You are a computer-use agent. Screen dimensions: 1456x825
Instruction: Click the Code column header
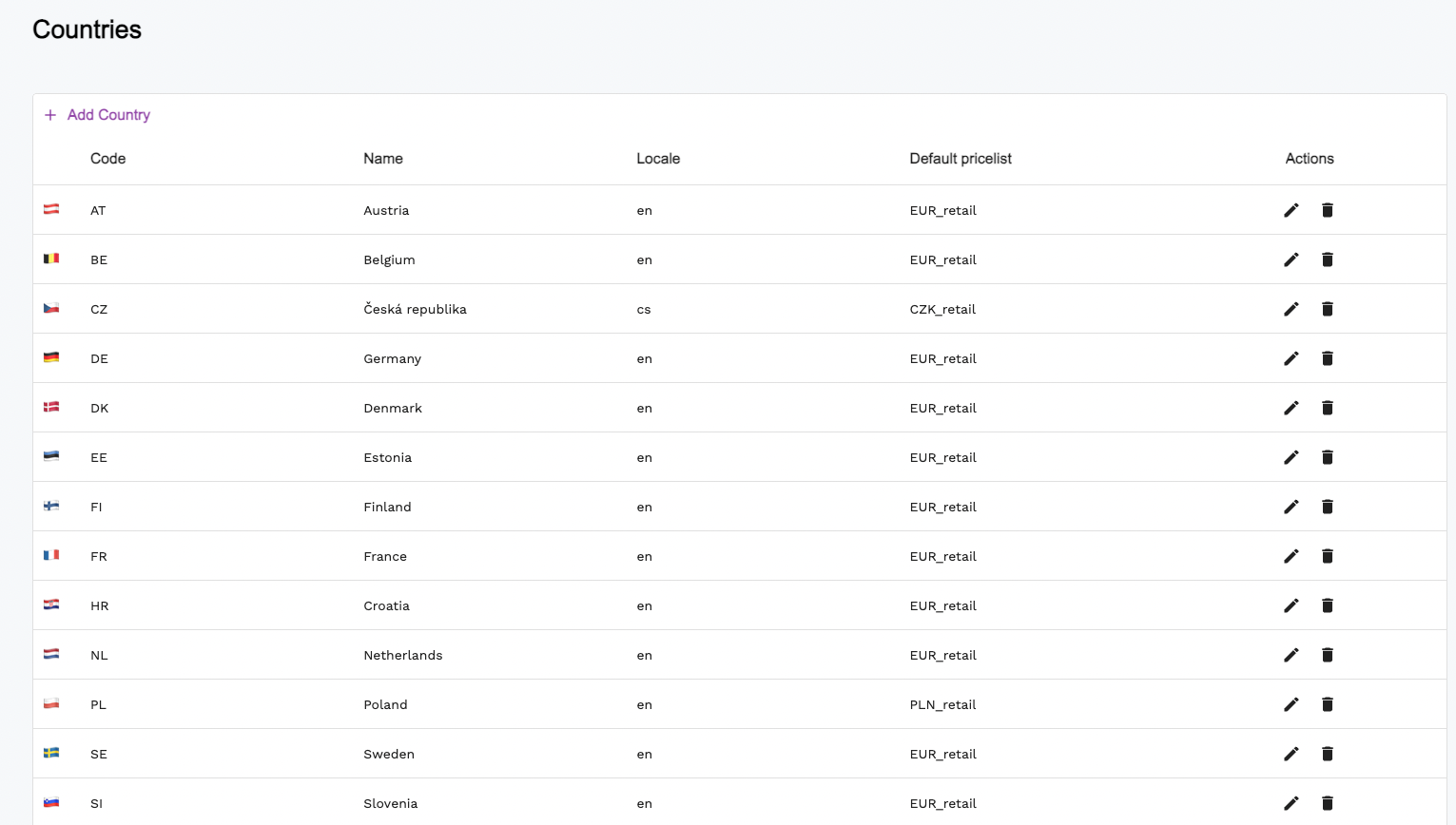click(x=108, y=159)
